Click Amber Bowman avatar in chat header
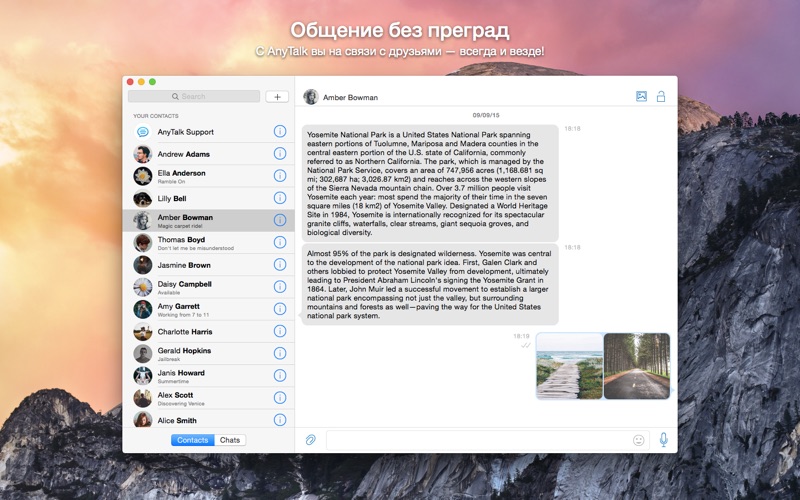Viewport: 800px width, 500px height. tap(311, 97)
